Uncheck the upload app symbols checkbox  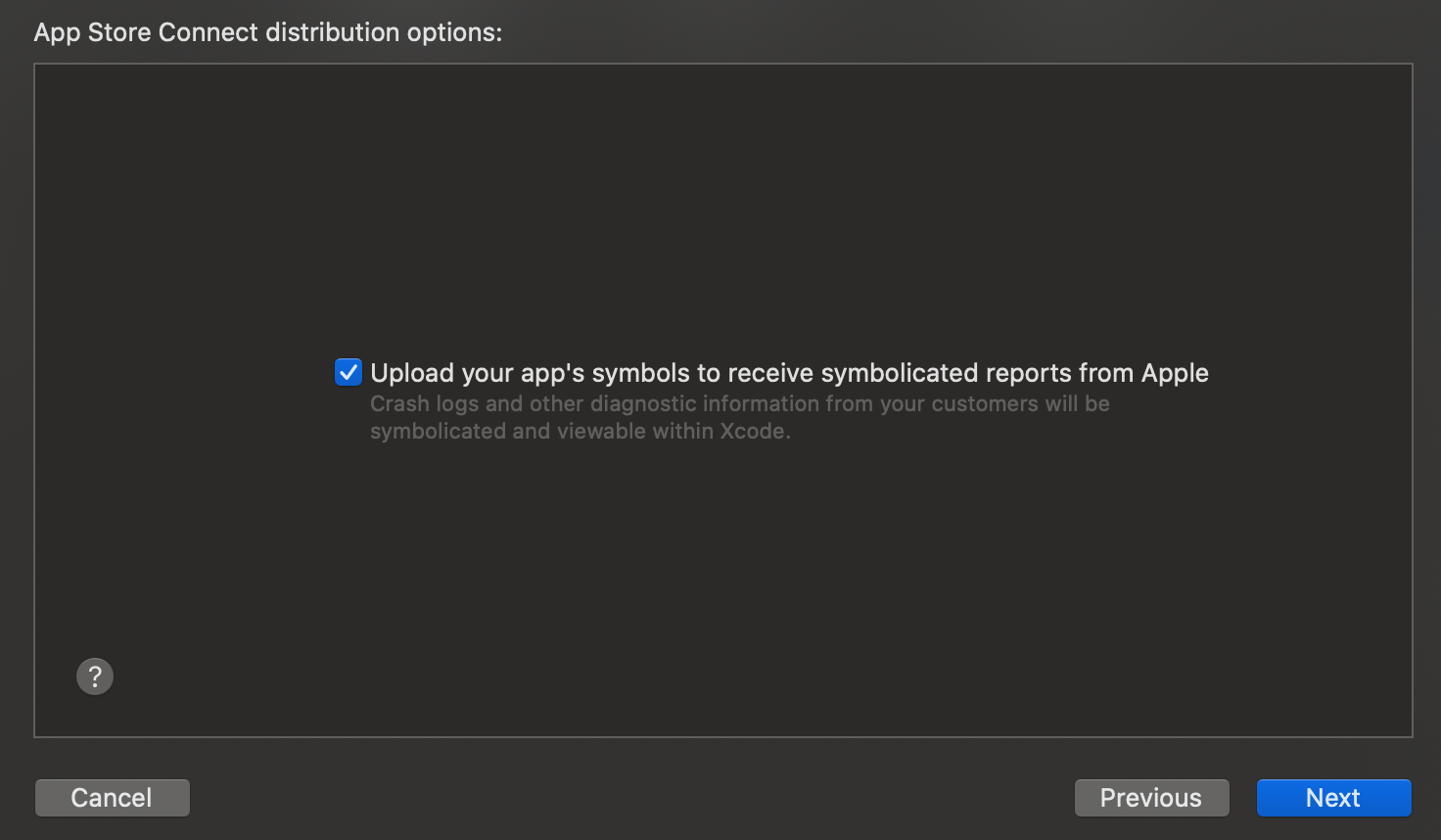[x=349, y=373]
